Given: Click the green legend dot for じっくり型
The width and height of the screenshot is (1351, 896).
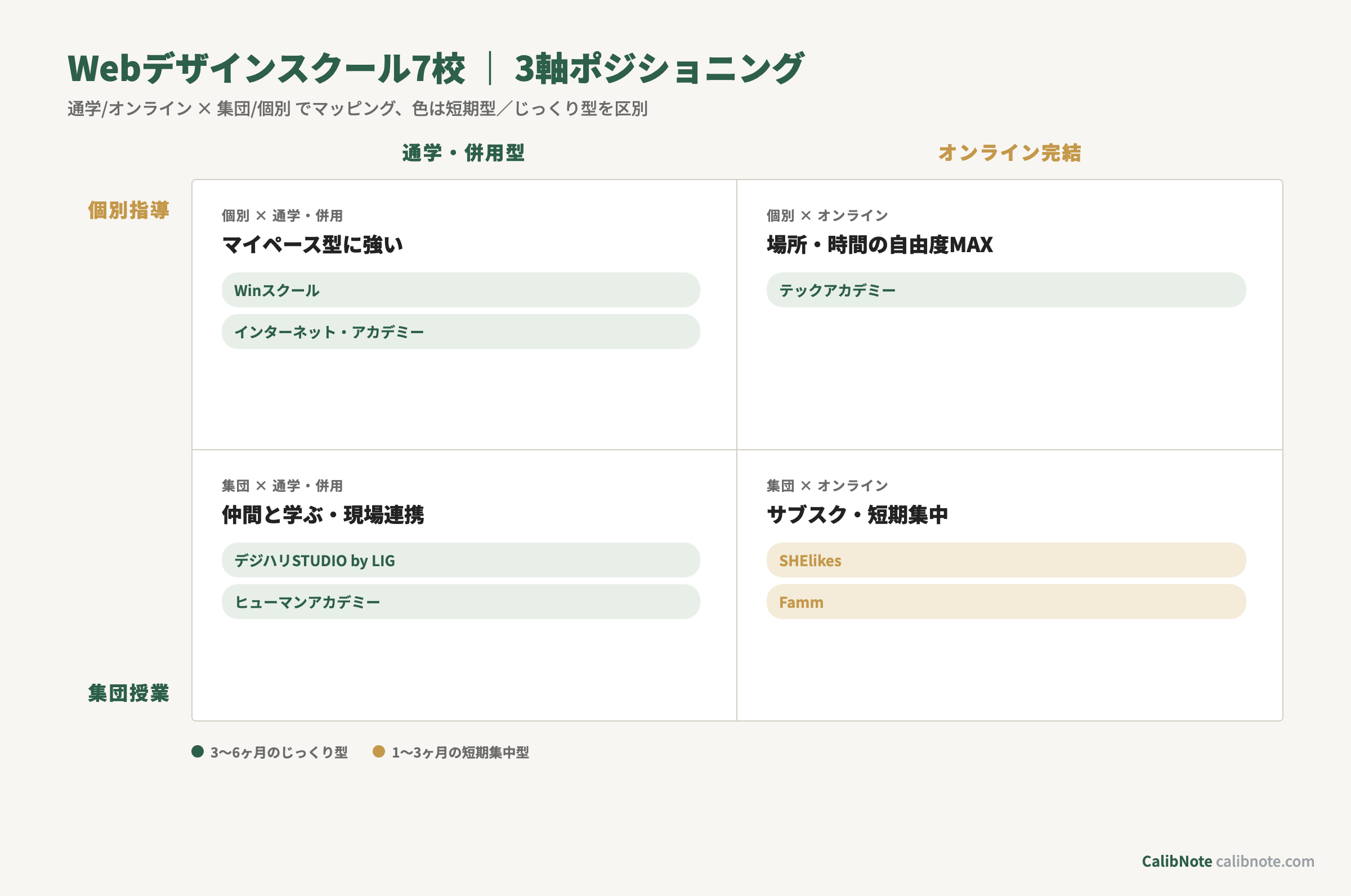Looking at the screenshot, I should 198,751.
